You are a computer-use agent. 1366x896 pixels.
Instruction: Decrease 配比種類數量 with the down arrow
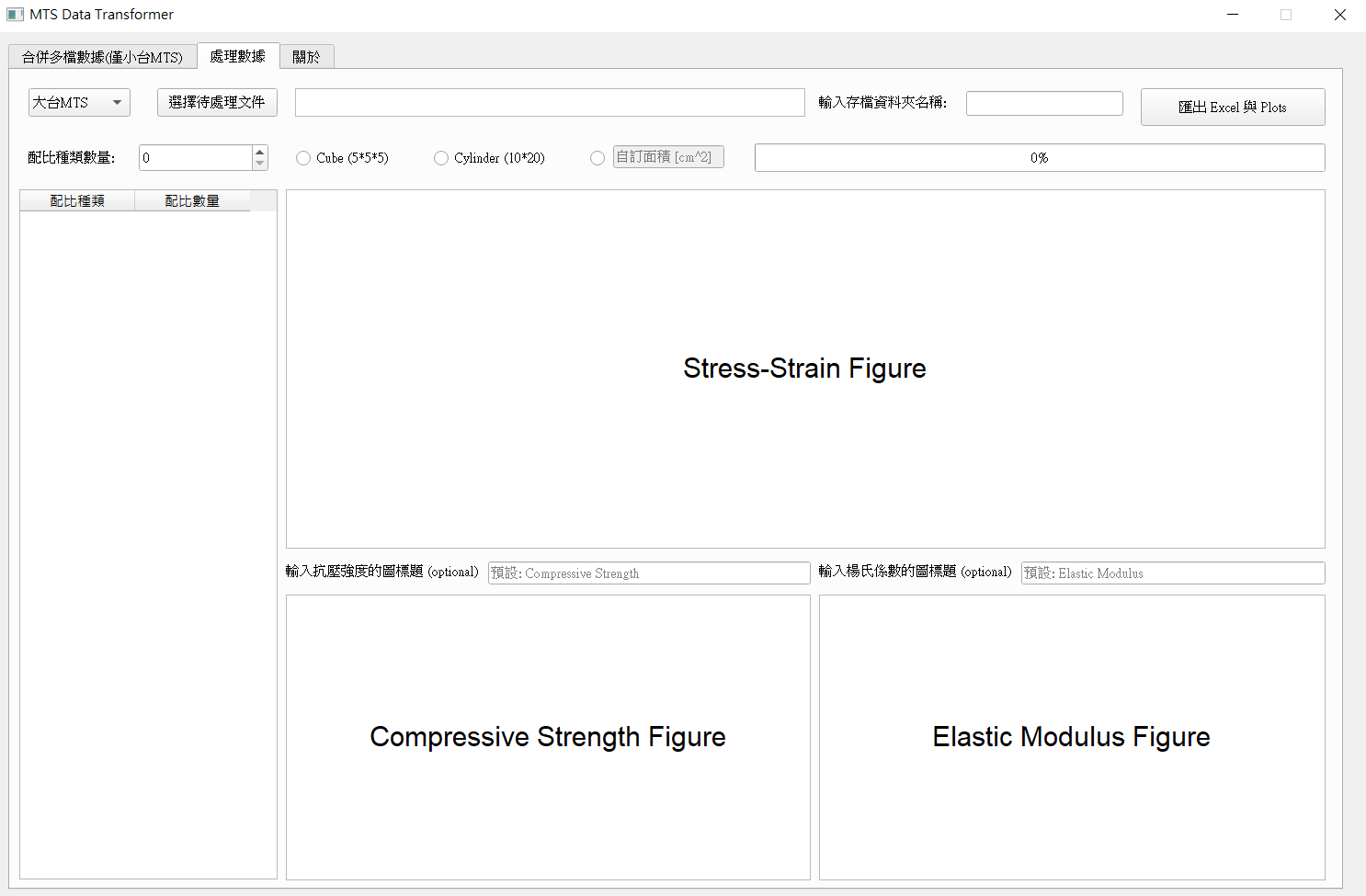pyautogui.click(x=260, y=164)
